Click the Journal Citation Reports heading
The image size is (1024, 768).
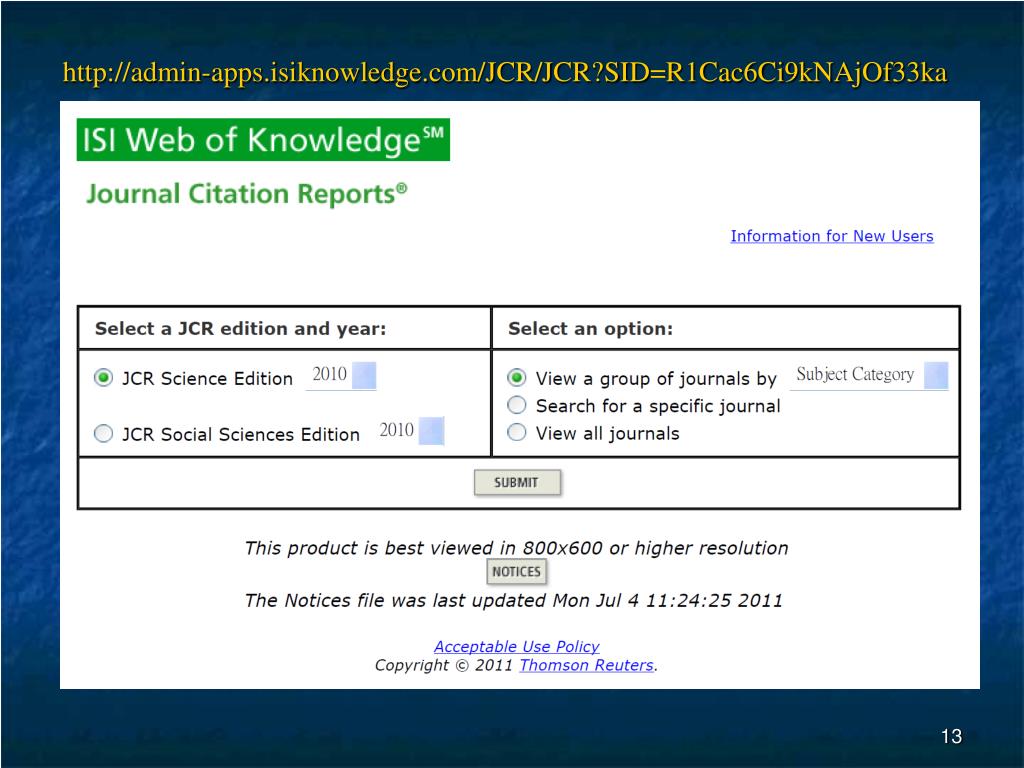click(247, 194)
